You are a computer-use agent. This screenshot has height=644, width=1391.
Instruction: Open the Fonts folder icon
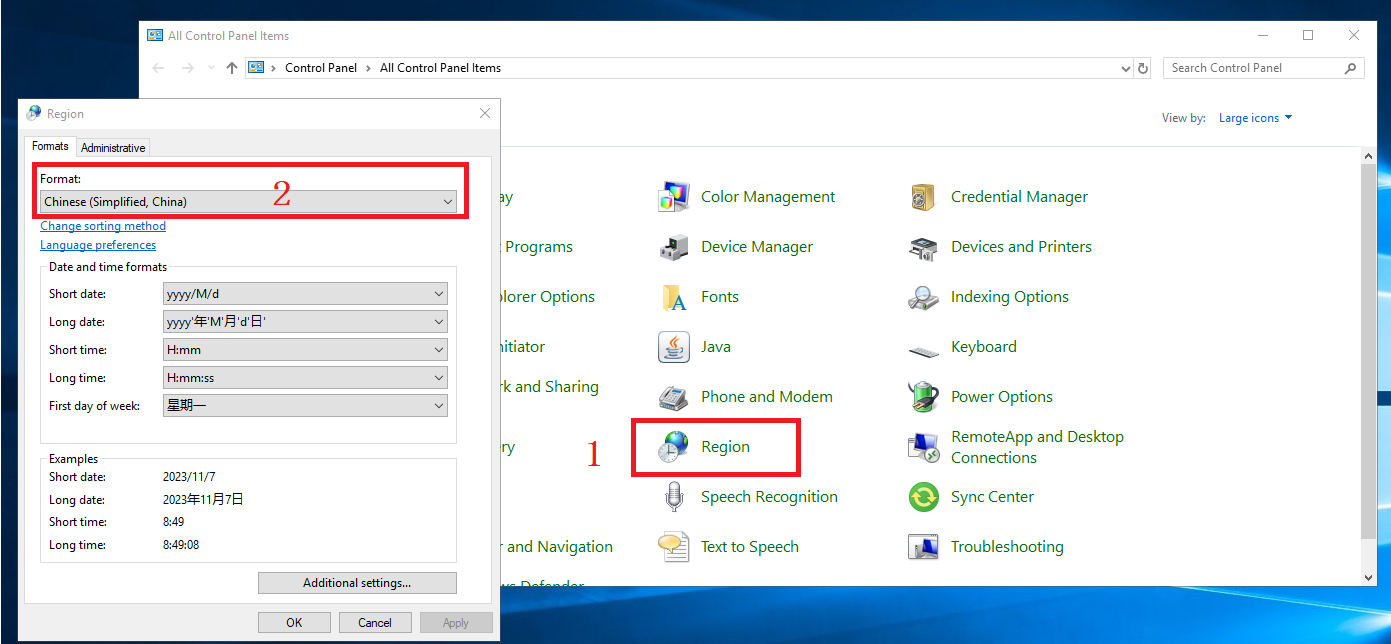[x=674, y=297]
